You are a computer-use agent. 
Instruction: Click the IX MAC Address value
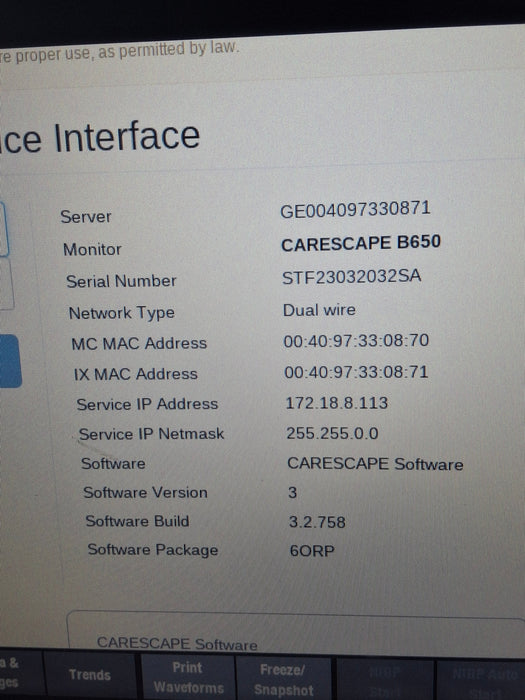[356, 372]
